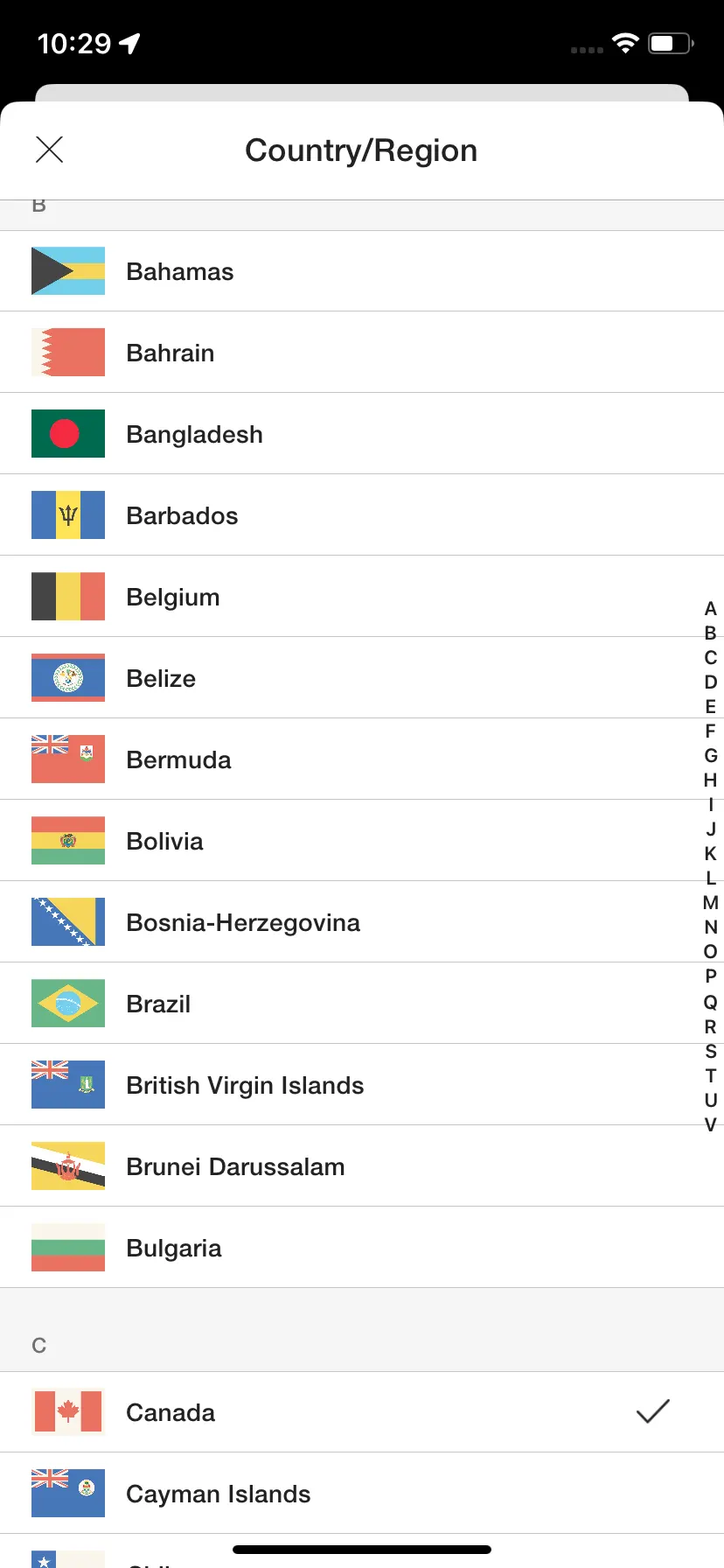Close the Country/Region picker with X icon

tap(49, 150)
